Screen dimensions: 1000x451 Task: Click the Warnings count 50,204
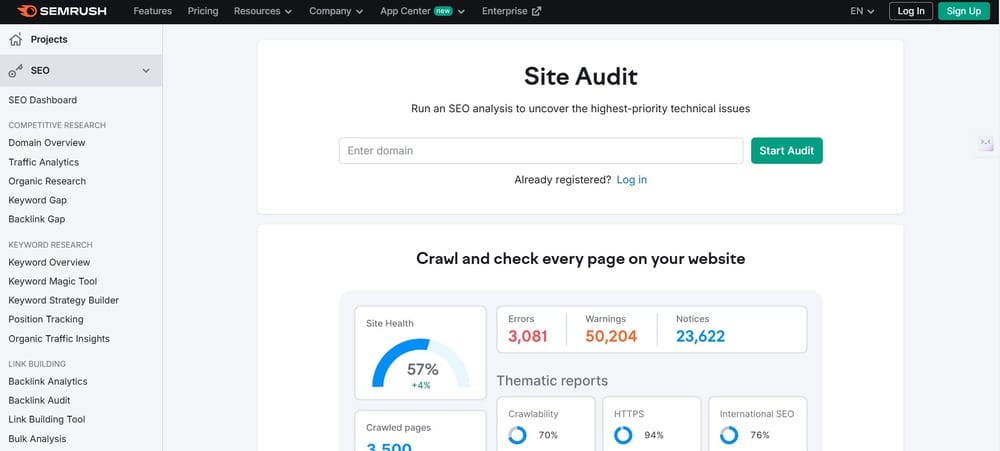(611, 336)
